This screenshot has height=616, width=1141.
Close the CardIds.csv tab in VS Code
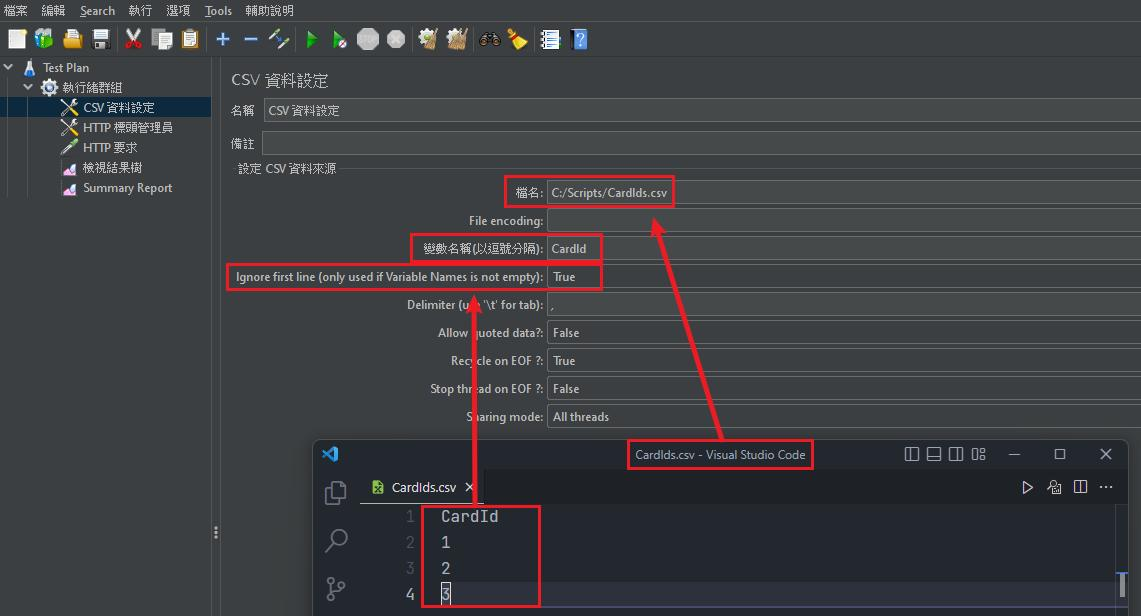pos(469,487)
